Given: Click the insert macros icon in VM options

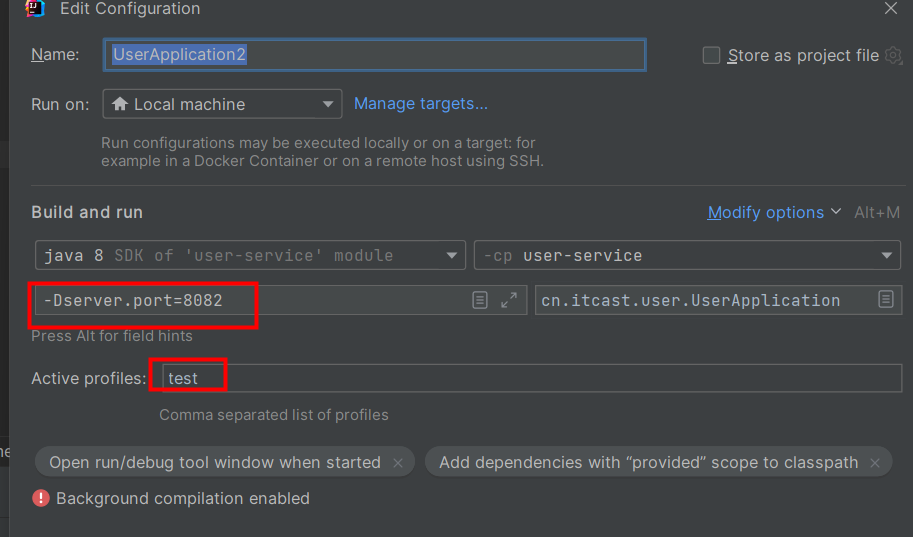Looking at the screenshot, I should click(480, 300).
